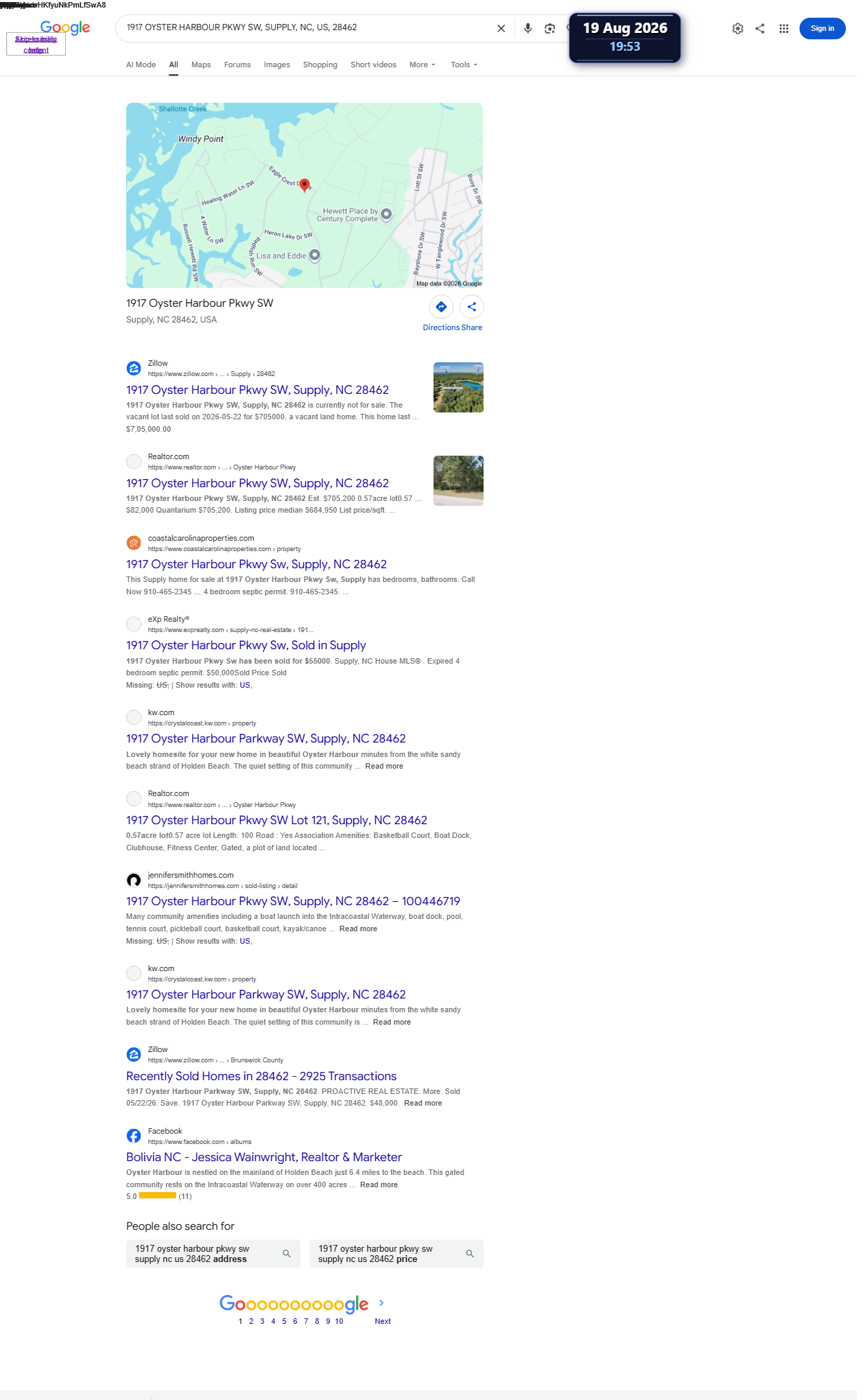867x1400 pixels.
Task: Go to results page 2
Action: click(x=251, y=1321)
